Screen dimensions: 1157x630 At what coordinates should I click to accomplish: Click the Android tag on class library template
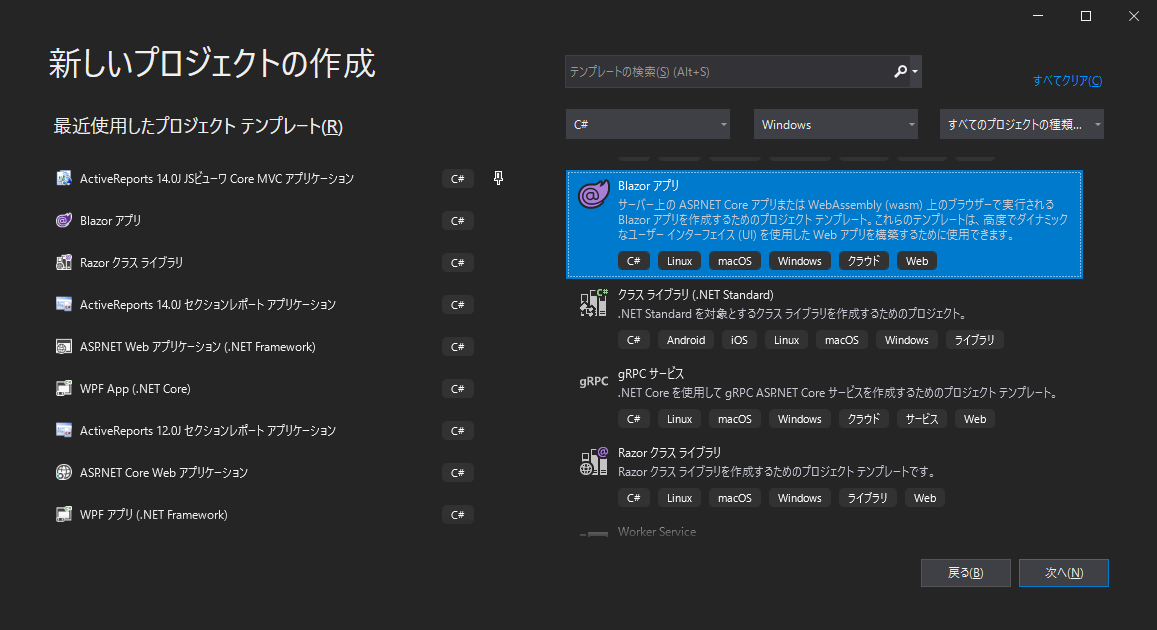coord(686,339)
